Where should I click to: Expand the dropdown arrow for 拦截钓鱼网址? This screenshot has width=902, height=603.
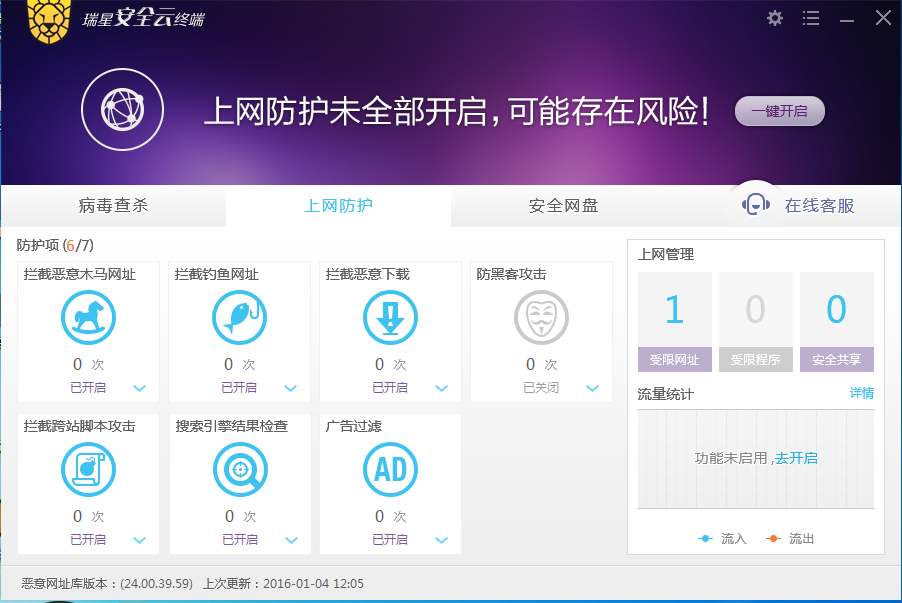tap(291, 388)
